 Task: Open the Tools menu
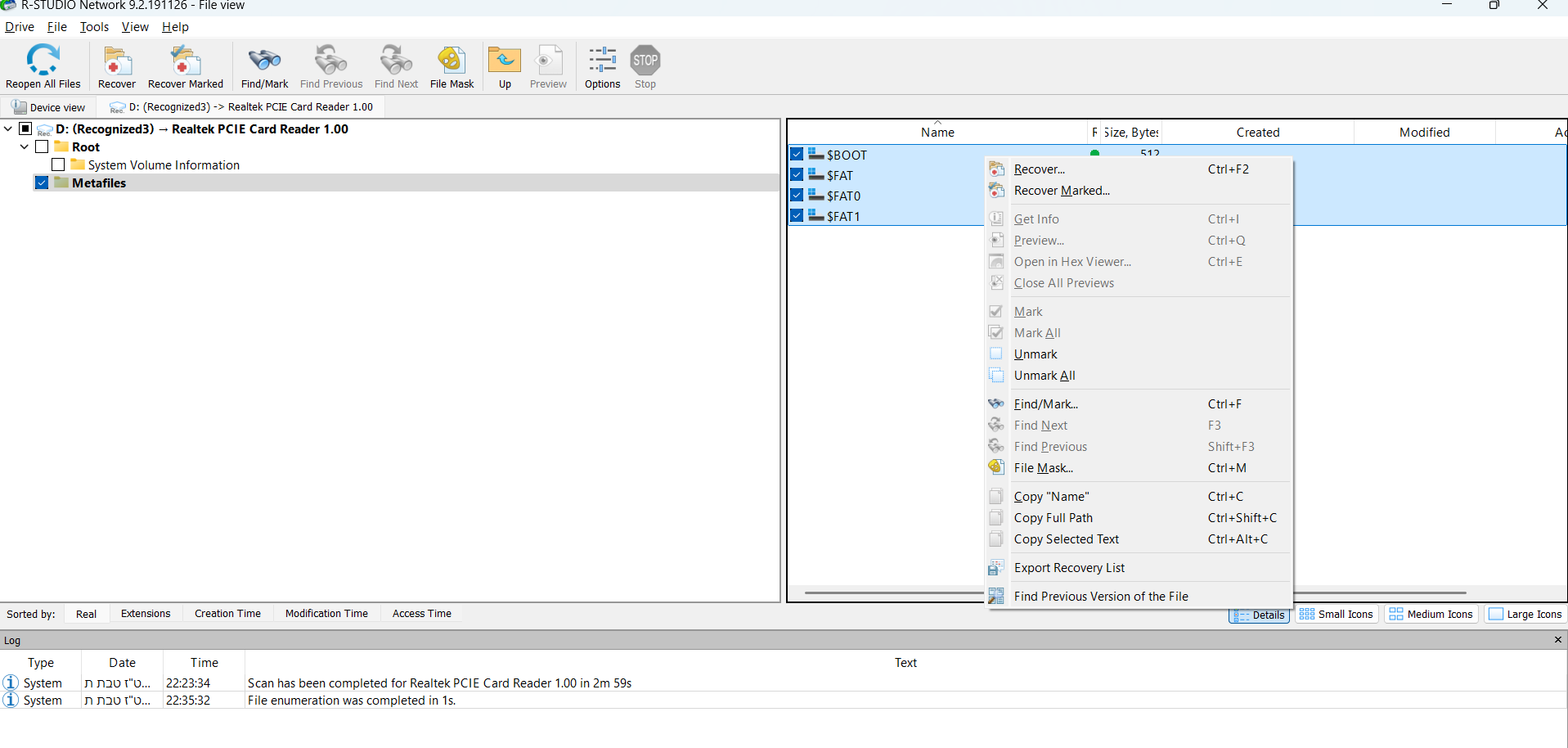pos(94,27)
